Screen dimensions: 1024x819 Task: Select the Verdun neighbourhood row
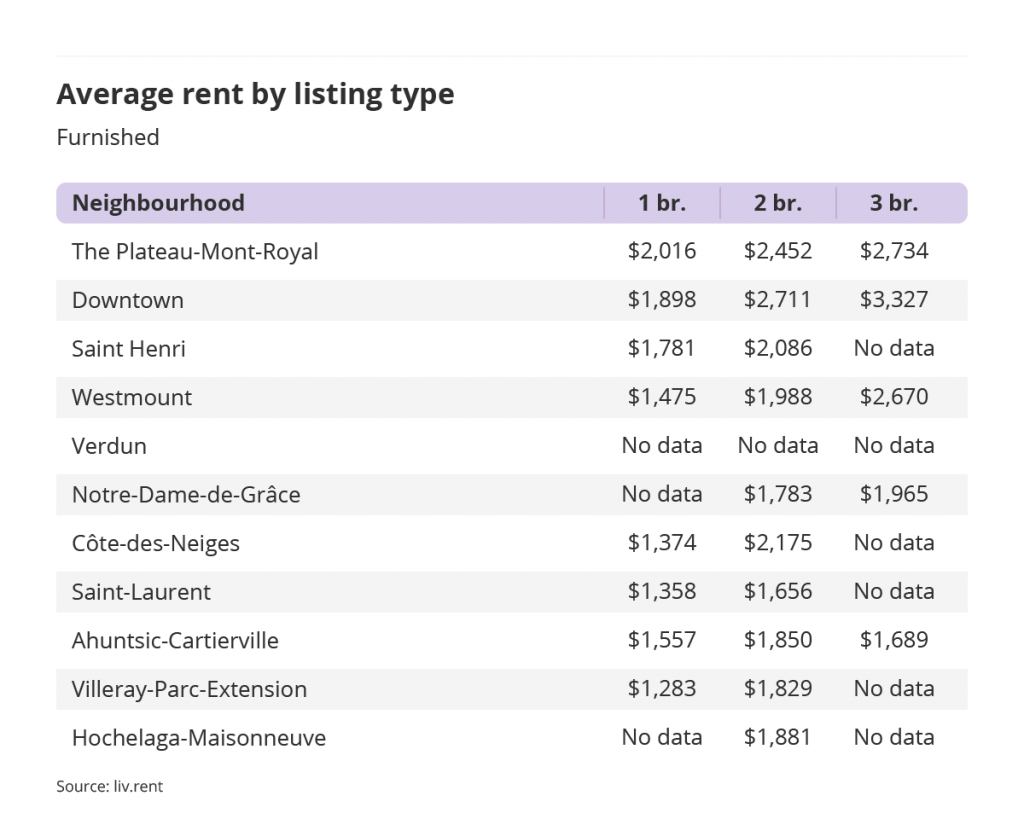point(511,446)
